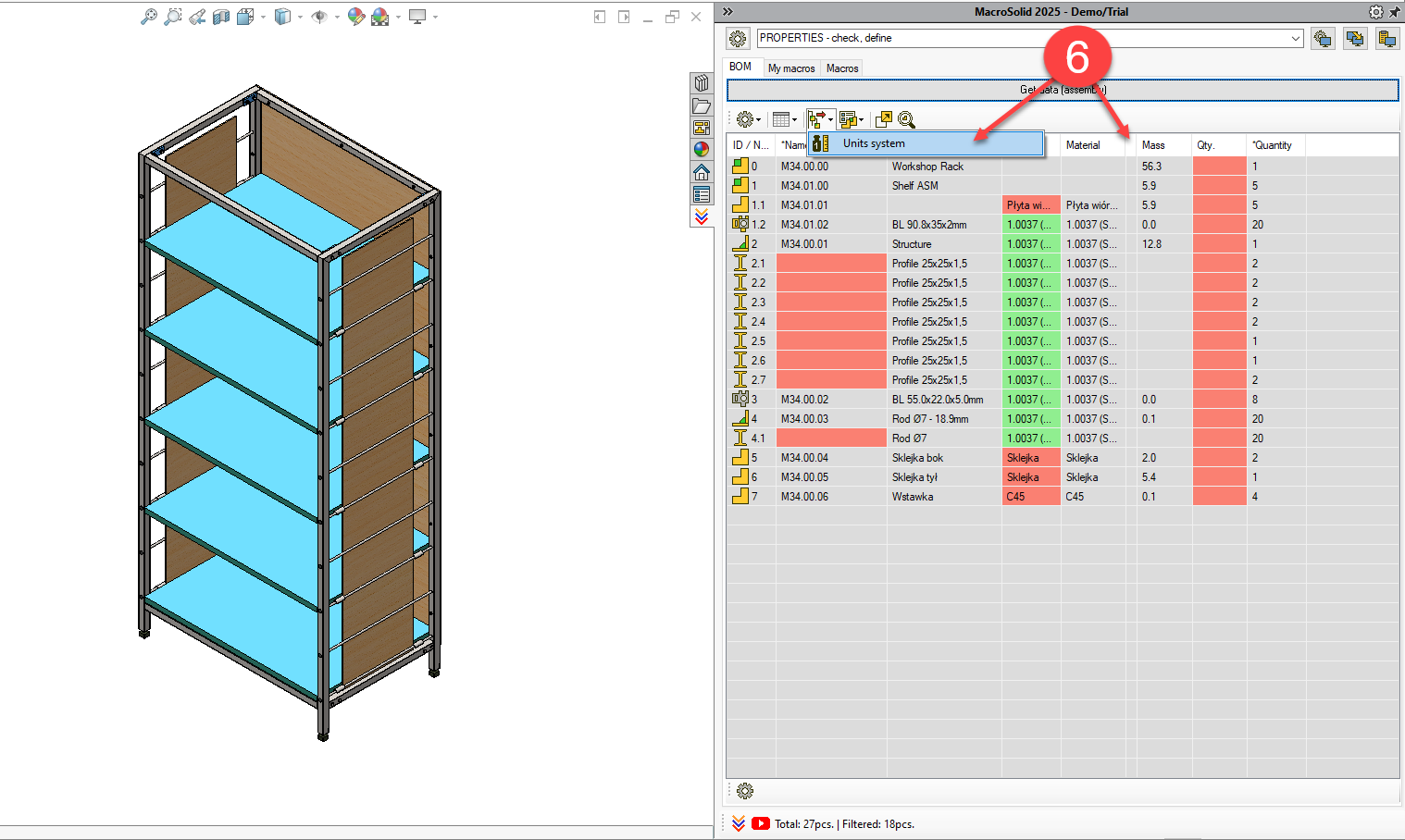Click the View Orientation cube icon
The width and height of the screenshot is (1405, 840).
pos(244,17)
